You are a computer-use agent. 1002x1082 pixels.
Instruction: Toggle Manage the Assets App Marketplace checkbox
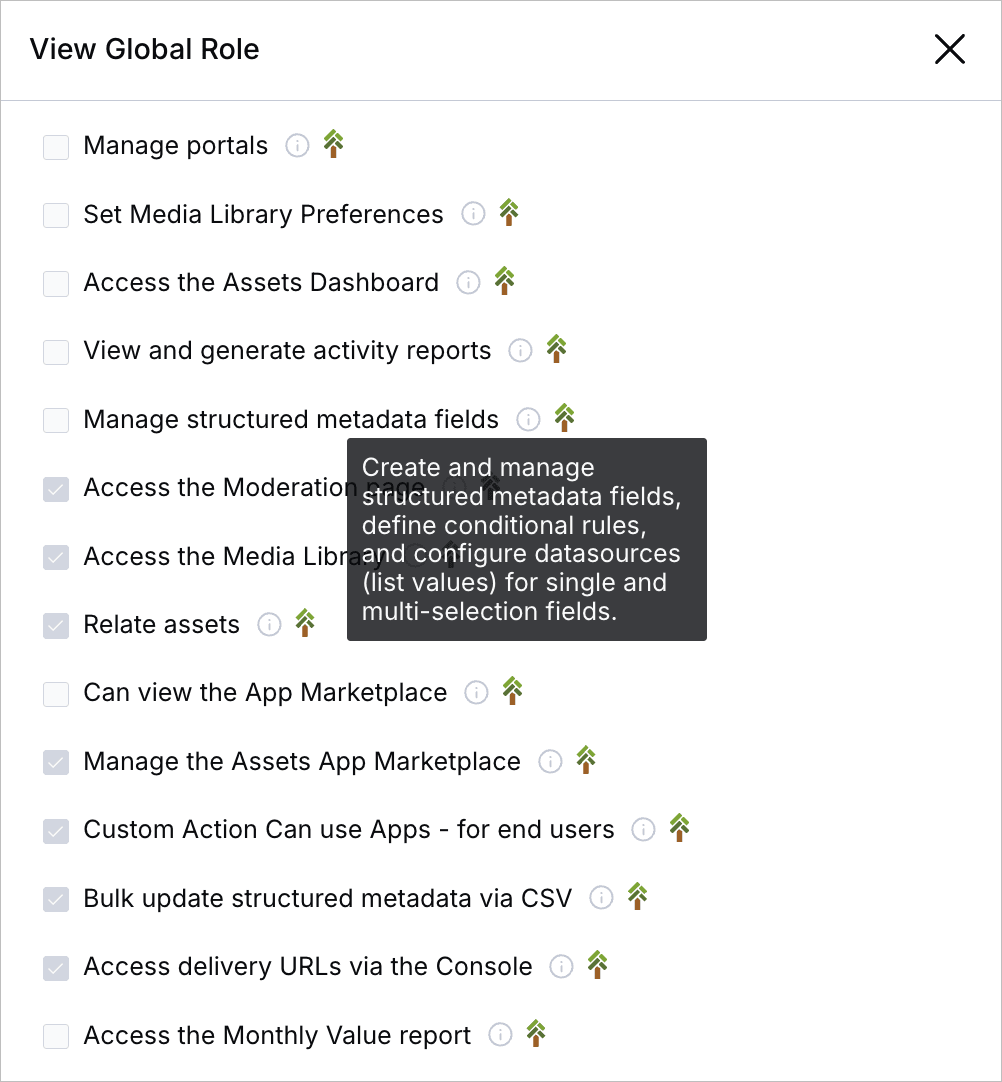pos(56,762)
